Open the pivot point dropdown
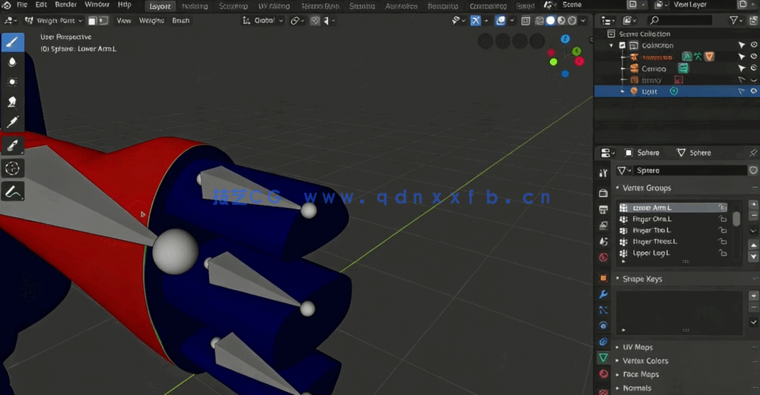The image size is (760, 395). click(296, 21)
